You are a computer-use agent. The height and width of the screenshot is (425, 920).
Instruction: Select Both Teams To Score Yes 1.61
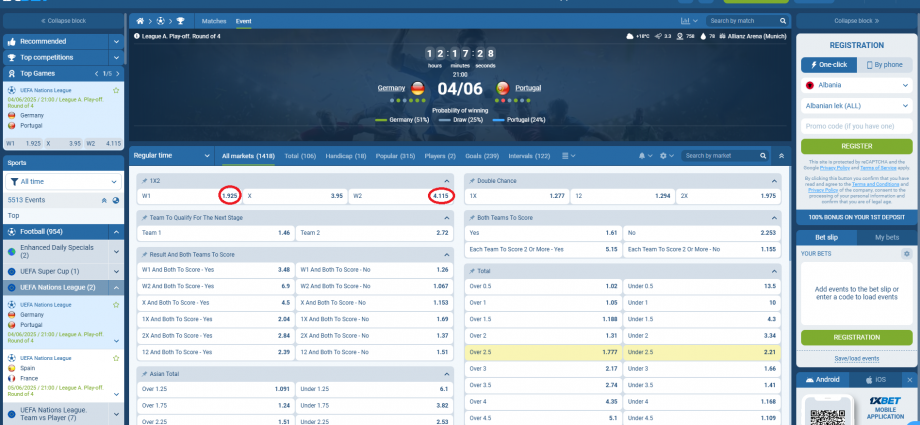(x=543, y=233)
